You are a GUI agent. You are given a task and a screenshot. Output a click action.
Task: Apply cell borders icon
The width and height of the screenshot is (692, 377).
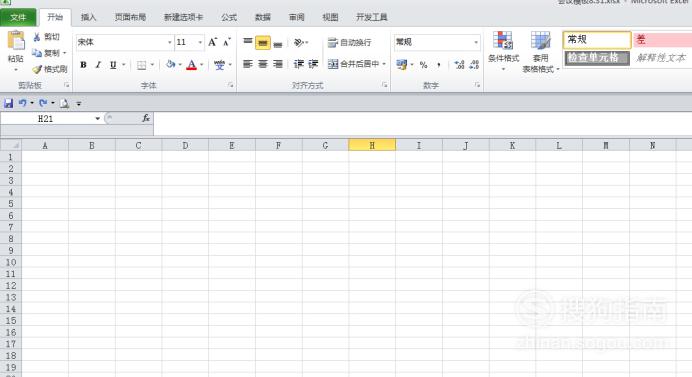point(142,65)
